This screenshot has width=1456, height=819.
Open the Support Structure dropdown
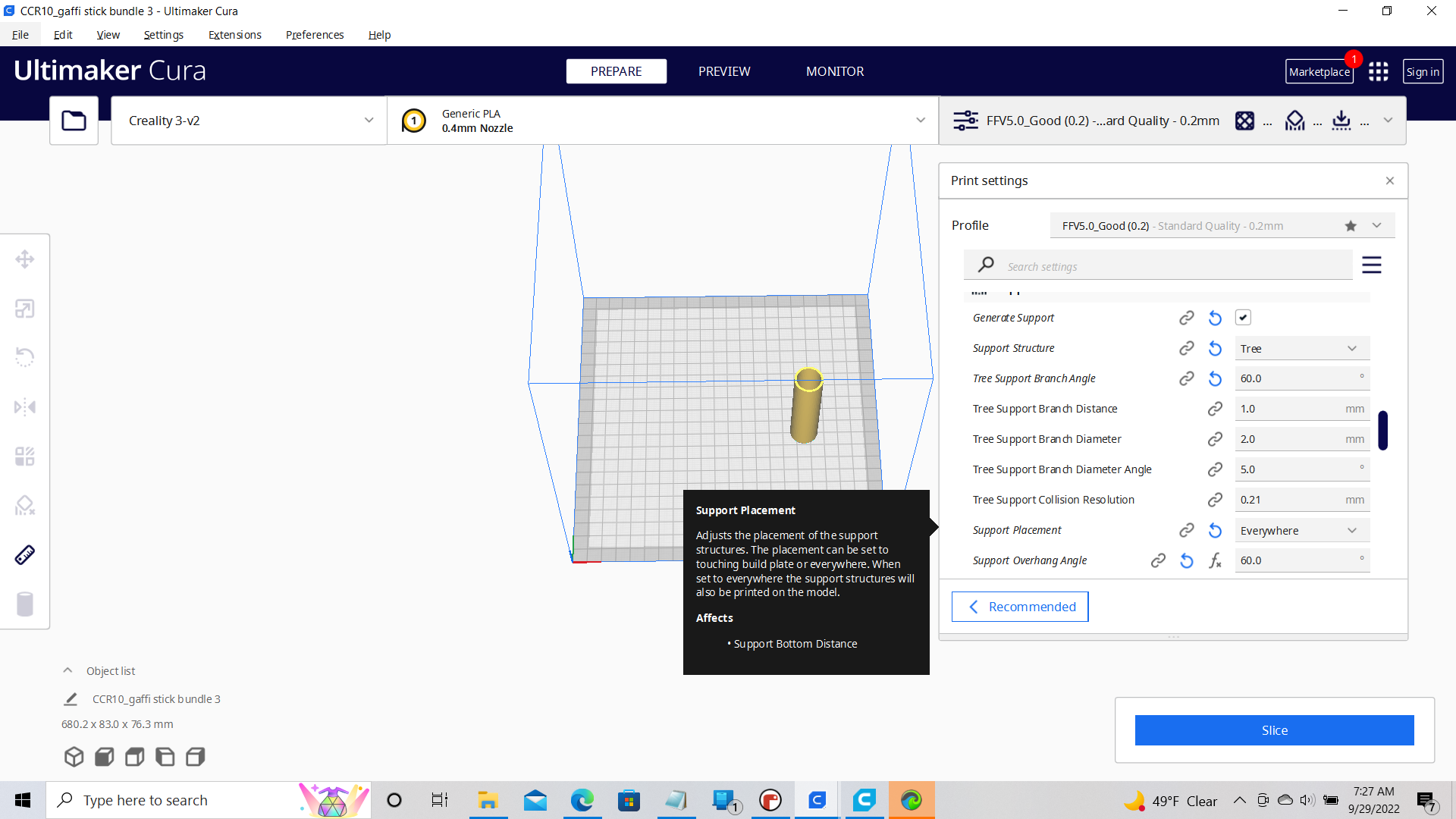tap(1302, 348)
